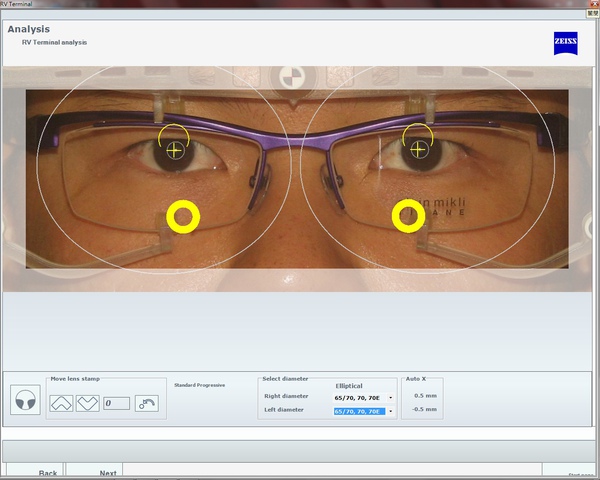Close the RV Terminal window
600x480 pixels.
(596, 3)
